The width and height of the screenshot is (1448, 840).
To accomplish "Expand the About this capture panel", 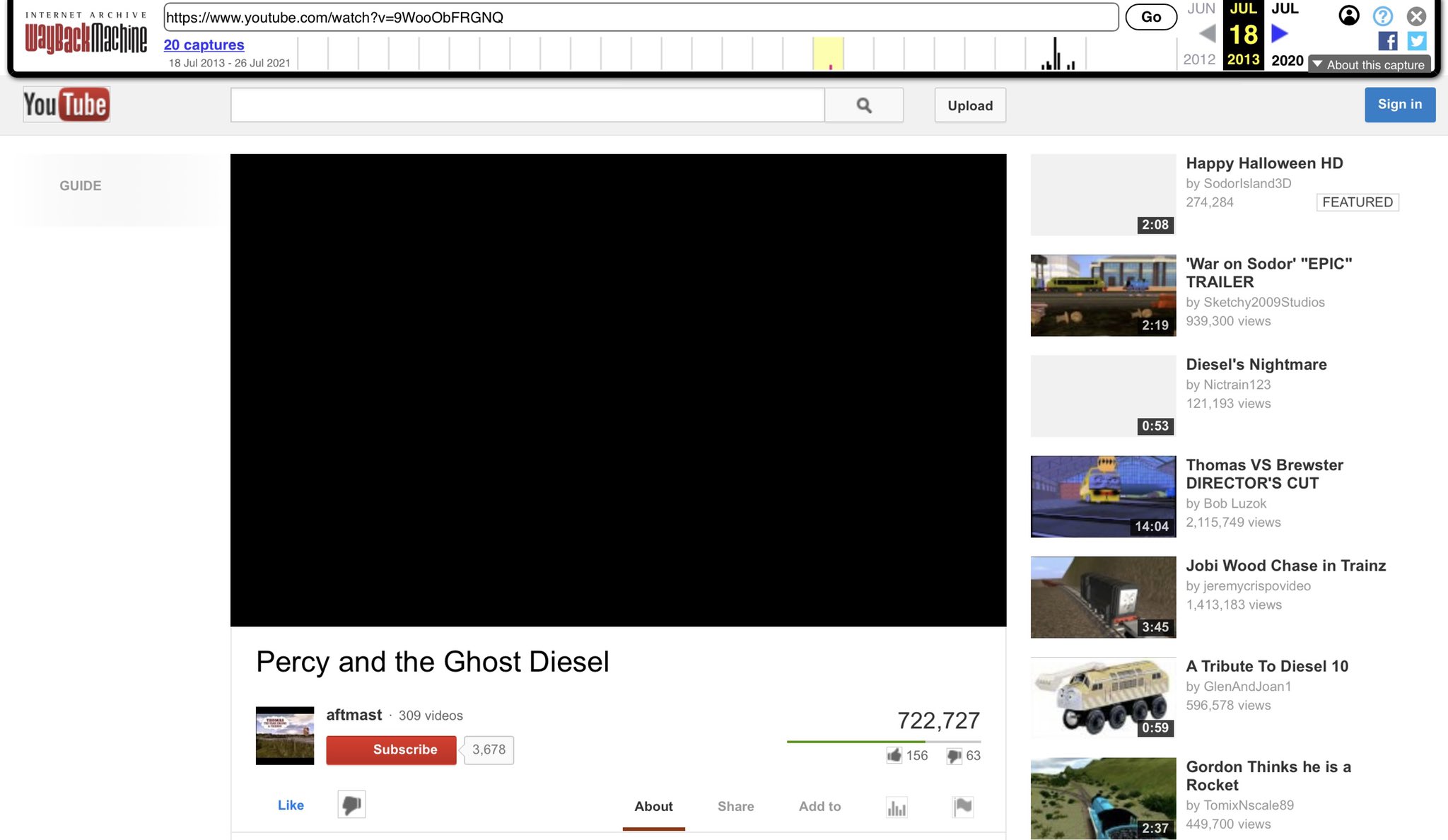I will pyautogui.click(x=1370, y=64).
